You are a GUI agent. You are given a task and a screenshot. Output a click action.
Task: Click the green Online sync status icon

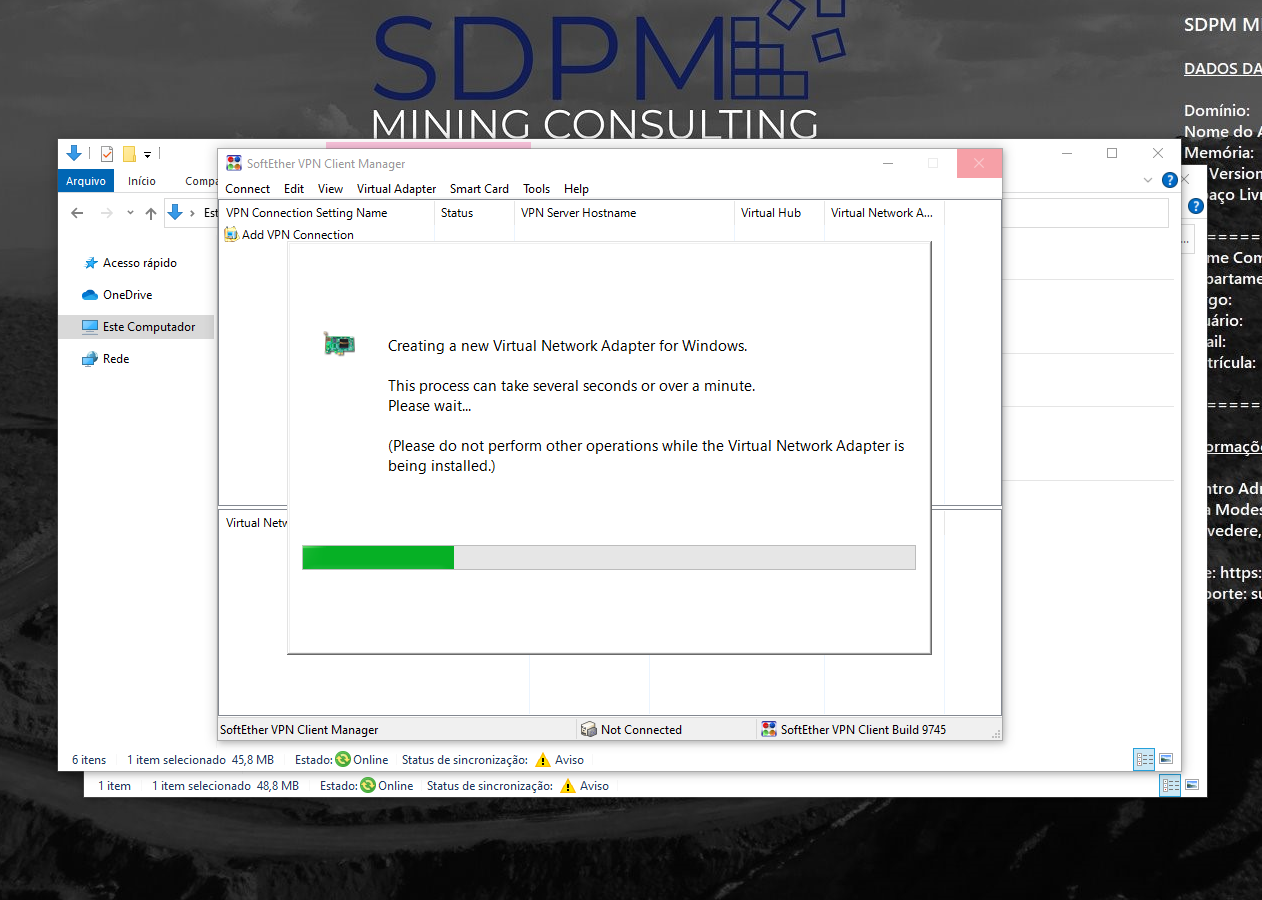[x=343, y=760]
